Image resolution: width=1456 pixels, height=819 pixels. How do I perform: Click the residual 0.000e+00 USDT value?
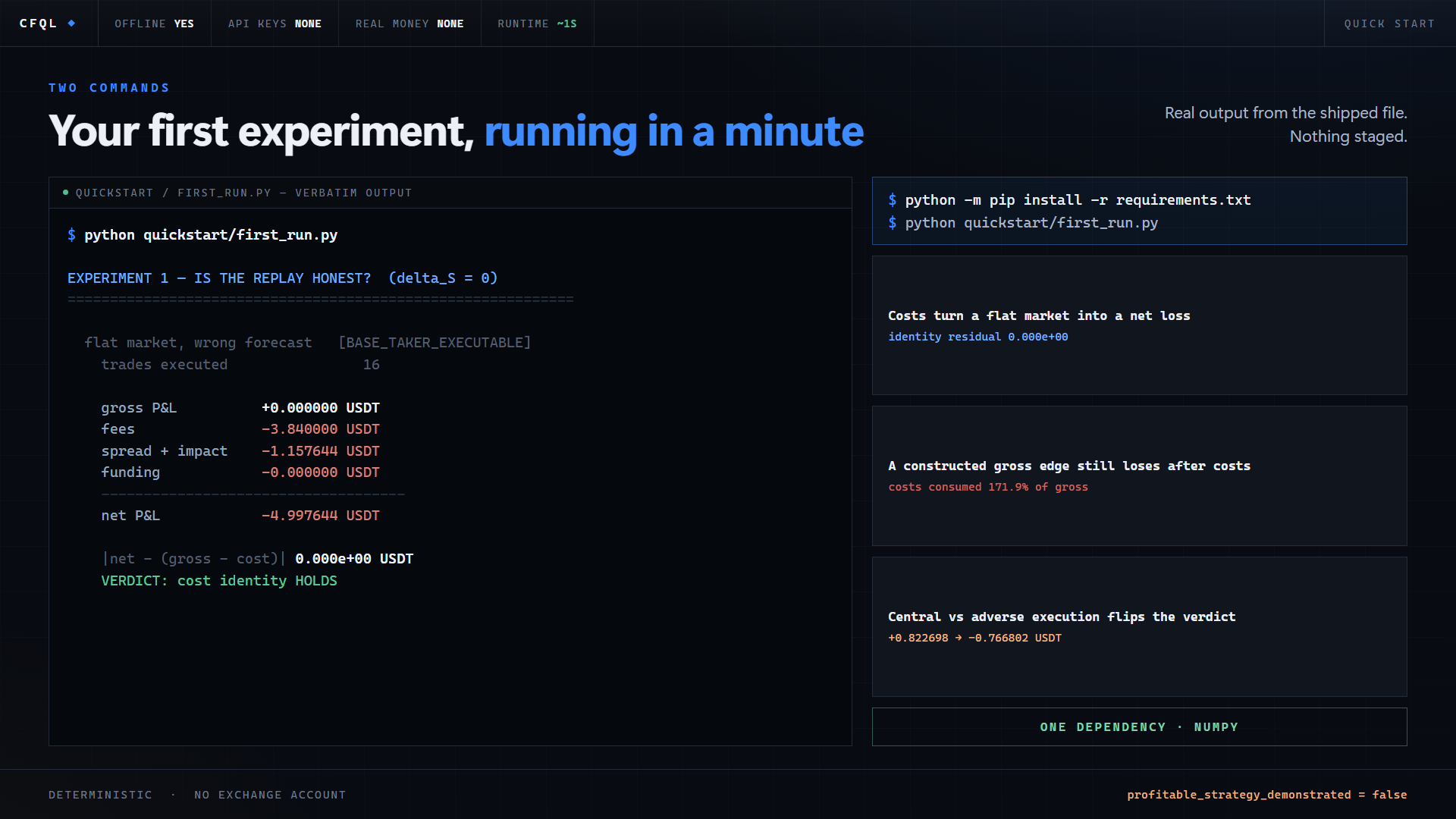pos(354,559)
